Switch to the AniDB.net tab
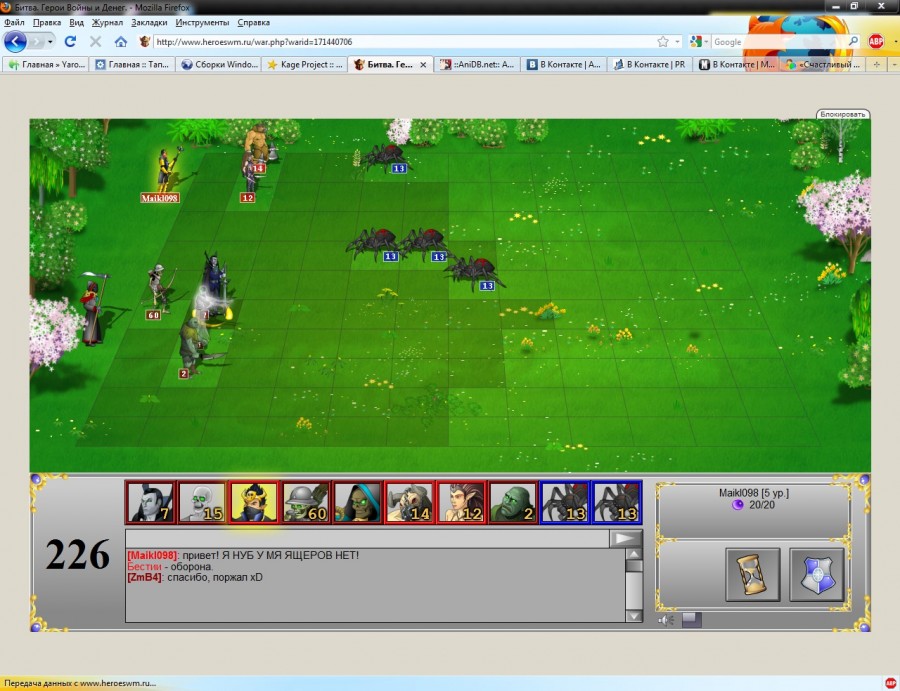The image size is (900, 691). pos(478,64)
